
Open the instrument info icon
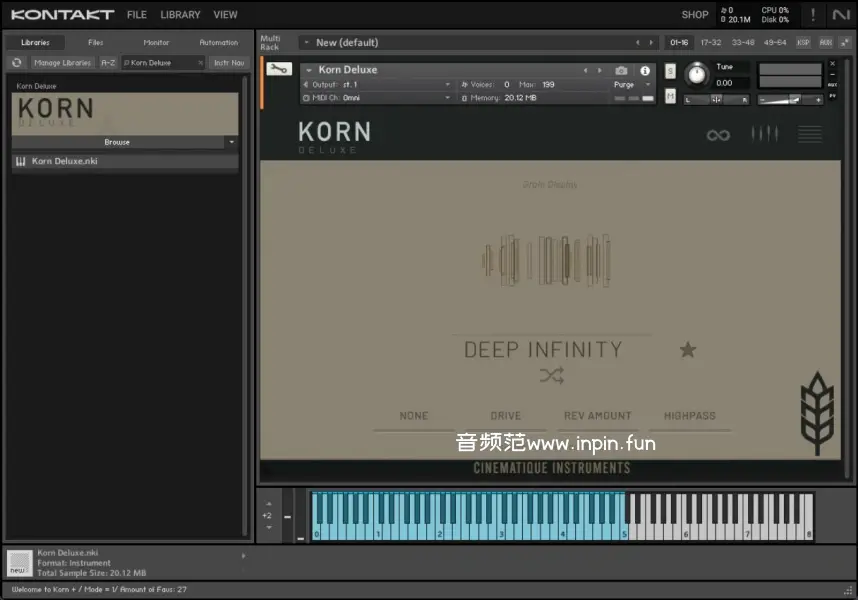[x=645, y=71]
